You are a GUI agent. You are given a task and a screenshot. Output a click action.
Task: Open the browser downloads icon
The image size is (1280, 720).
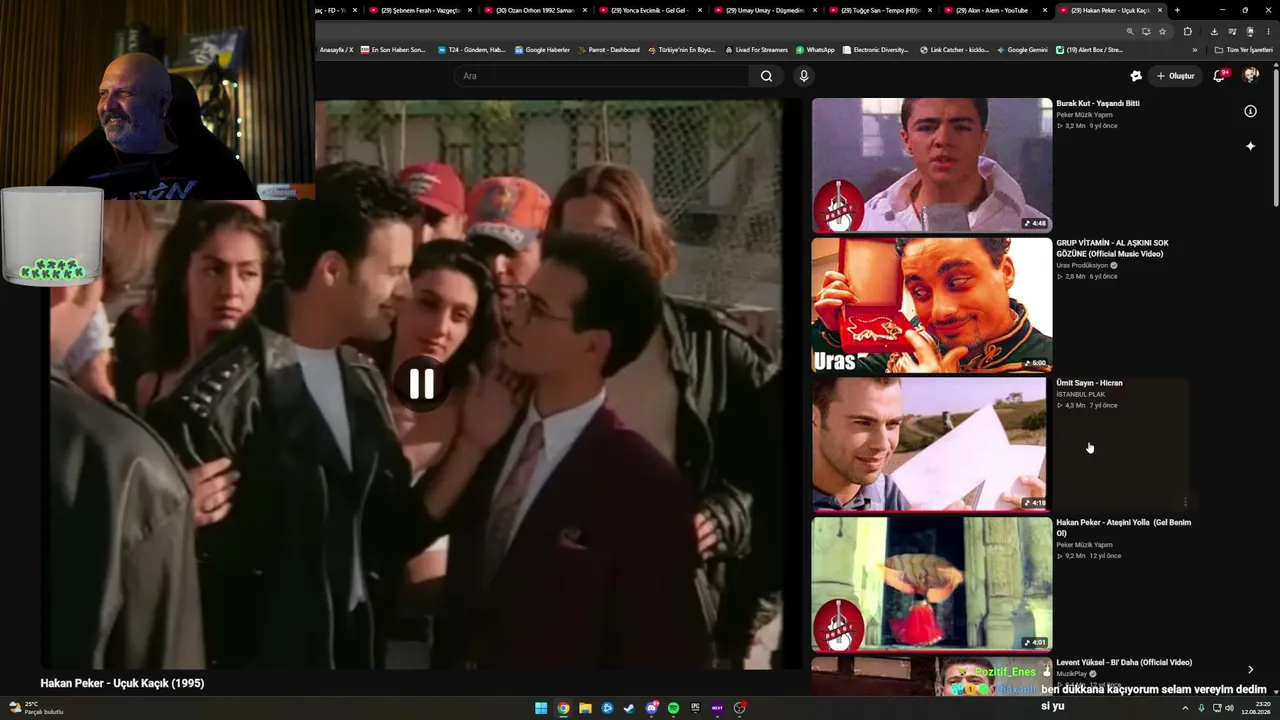(1214, 31)
